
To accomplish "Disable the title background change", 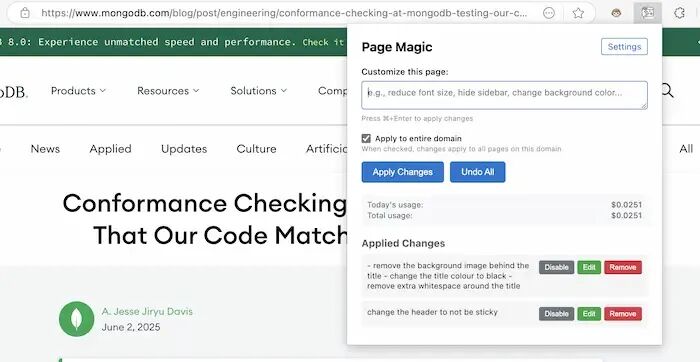I will point(556,267).
